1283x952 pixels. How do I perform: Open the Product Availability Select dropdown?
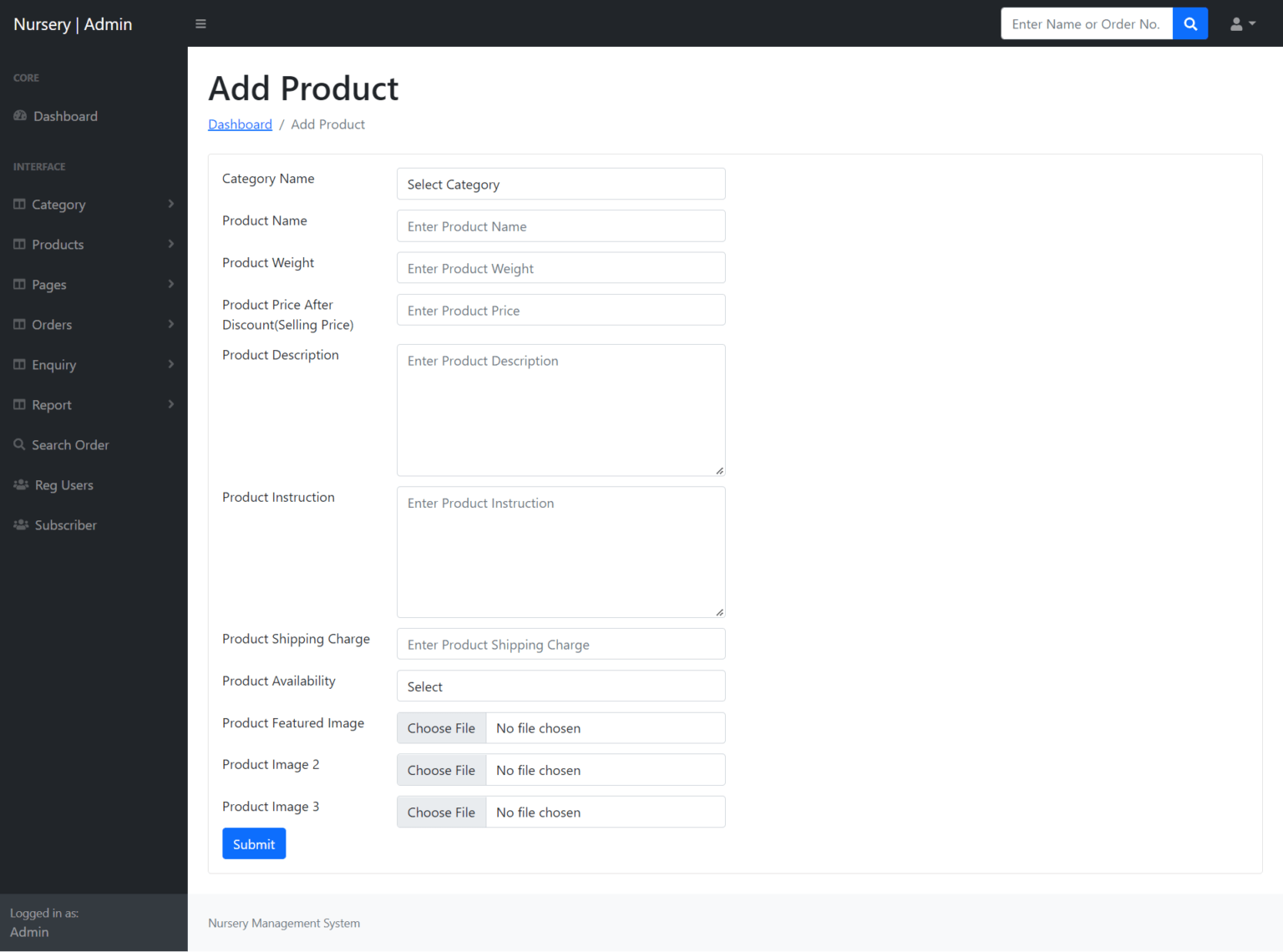[x=560, y=686]
